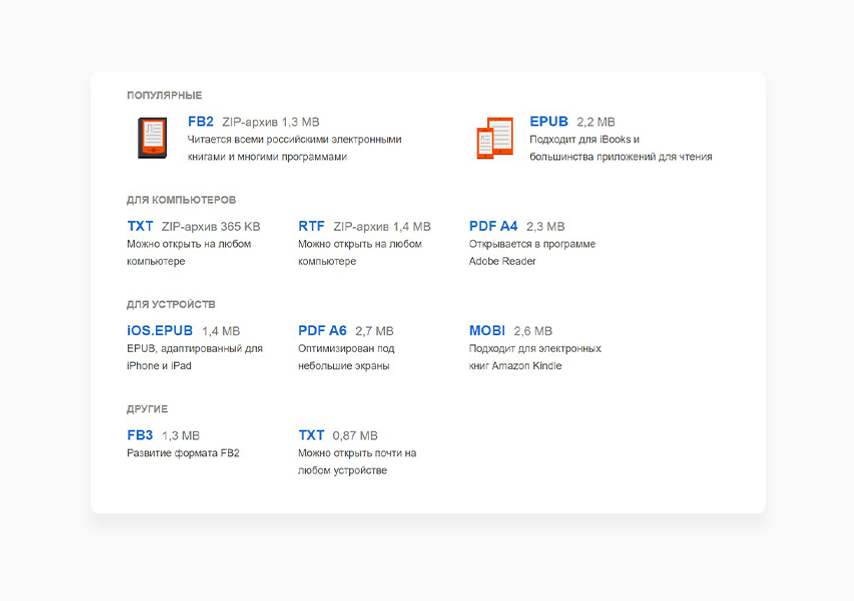Click the orange EPUB tablets icon
The height and width of the screenshot is (601, 854).
pos(494,138)
